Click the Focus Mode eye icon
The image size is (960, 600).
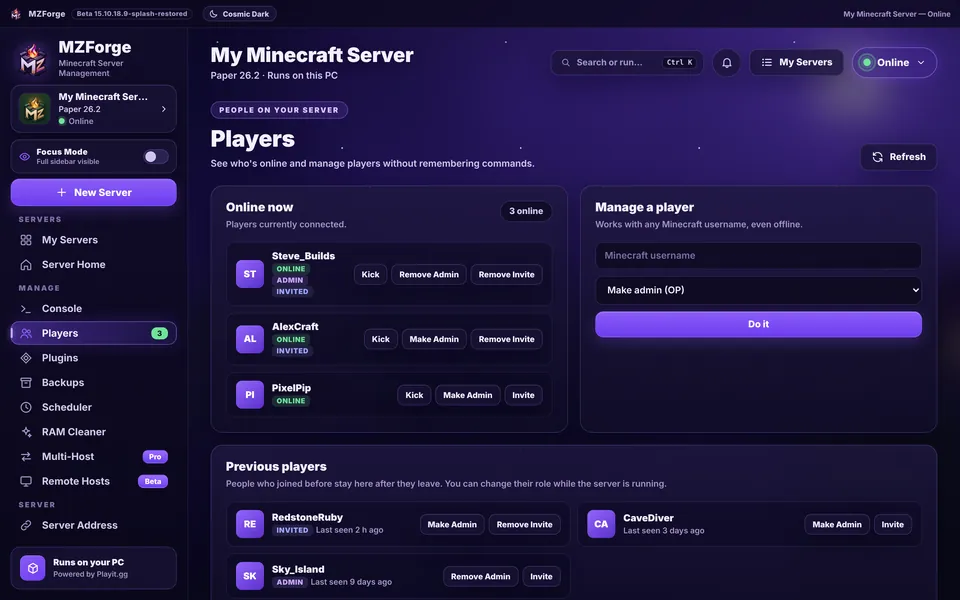pyautogui.click(x=24, y=157)
